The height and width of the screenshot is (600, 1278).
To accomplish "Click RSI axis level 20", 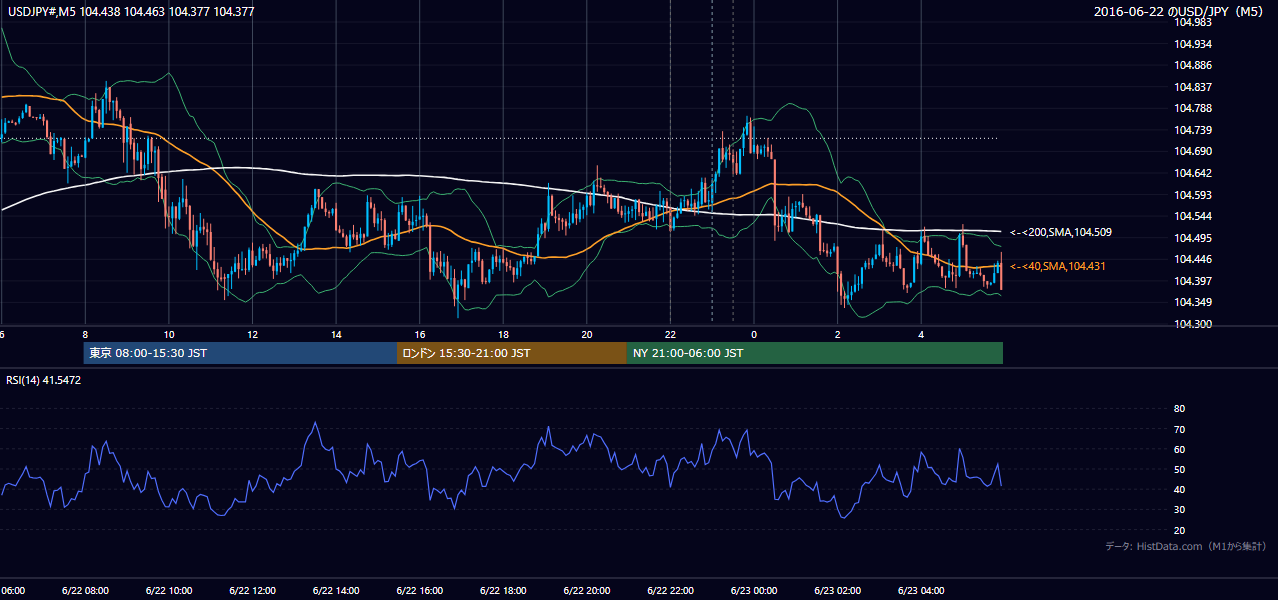I will pos(1180,530).
